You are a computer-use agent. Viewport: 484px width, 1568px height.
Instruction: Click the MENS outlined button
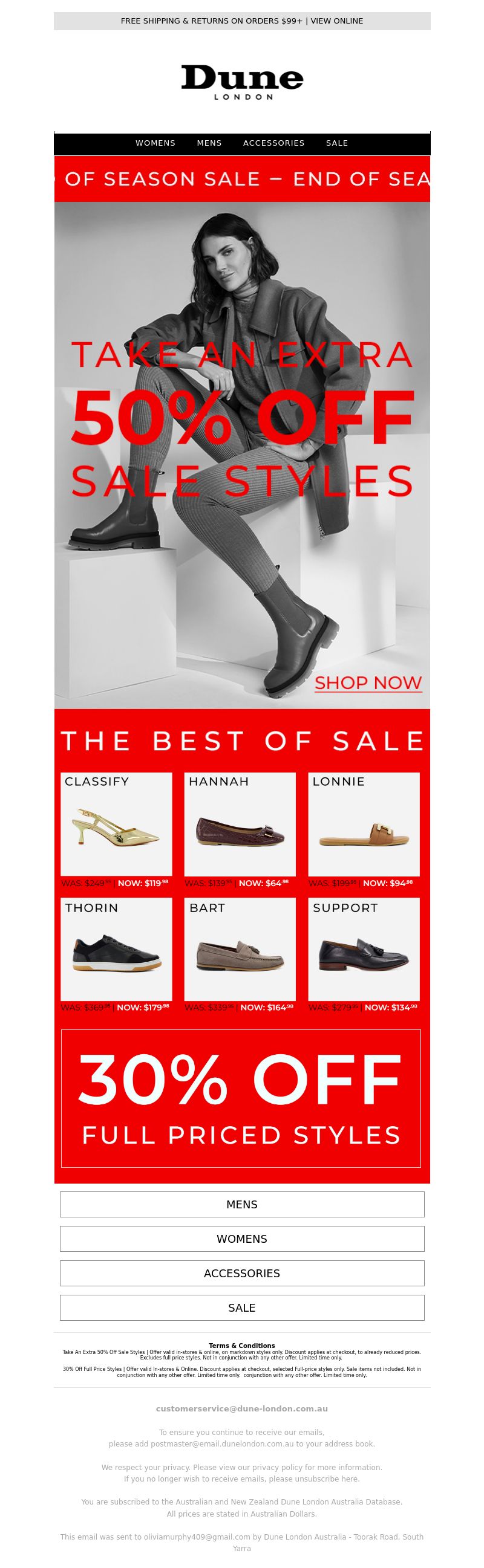click(x=242, y=1205)
